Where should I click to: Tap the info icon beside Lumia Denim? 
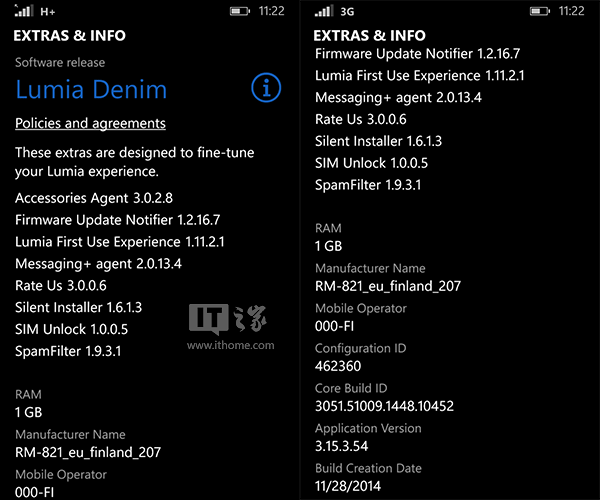(266, 89)
